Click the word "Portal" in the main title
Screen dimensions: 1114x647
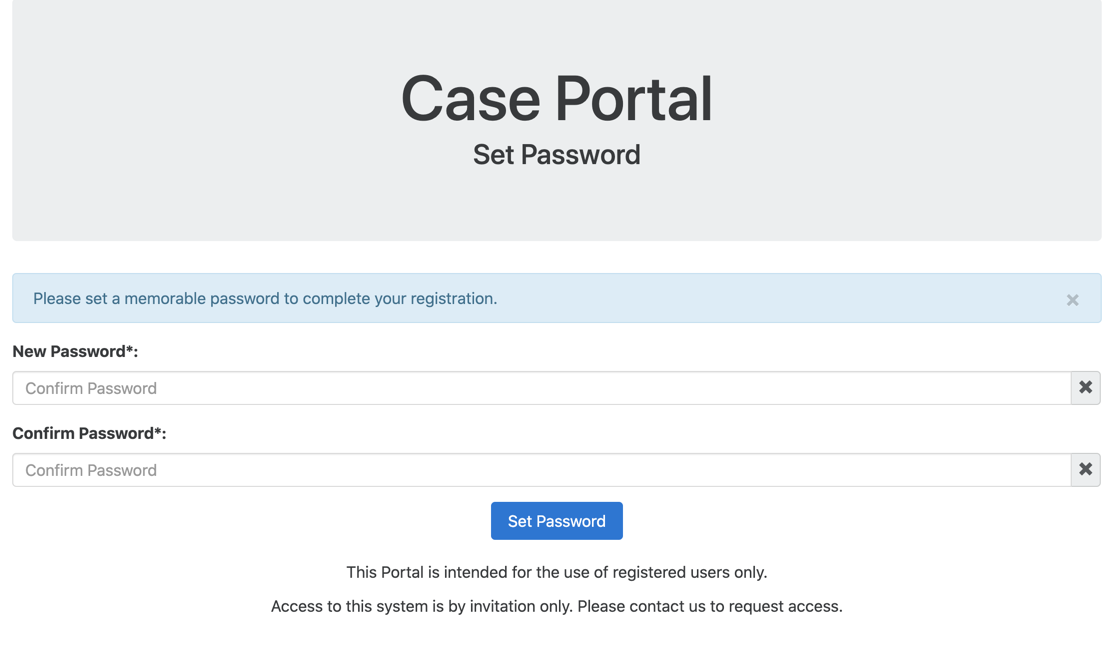pos(633,99)
